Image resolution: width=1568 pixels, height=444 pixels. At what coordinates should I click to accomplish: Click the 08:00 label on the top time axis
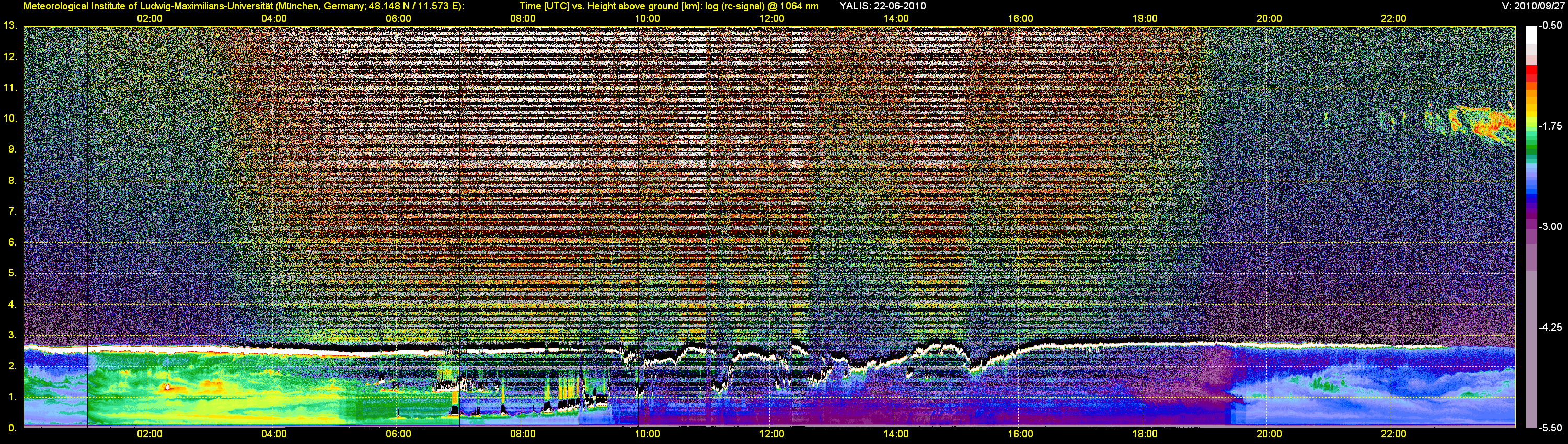(523, 18)
